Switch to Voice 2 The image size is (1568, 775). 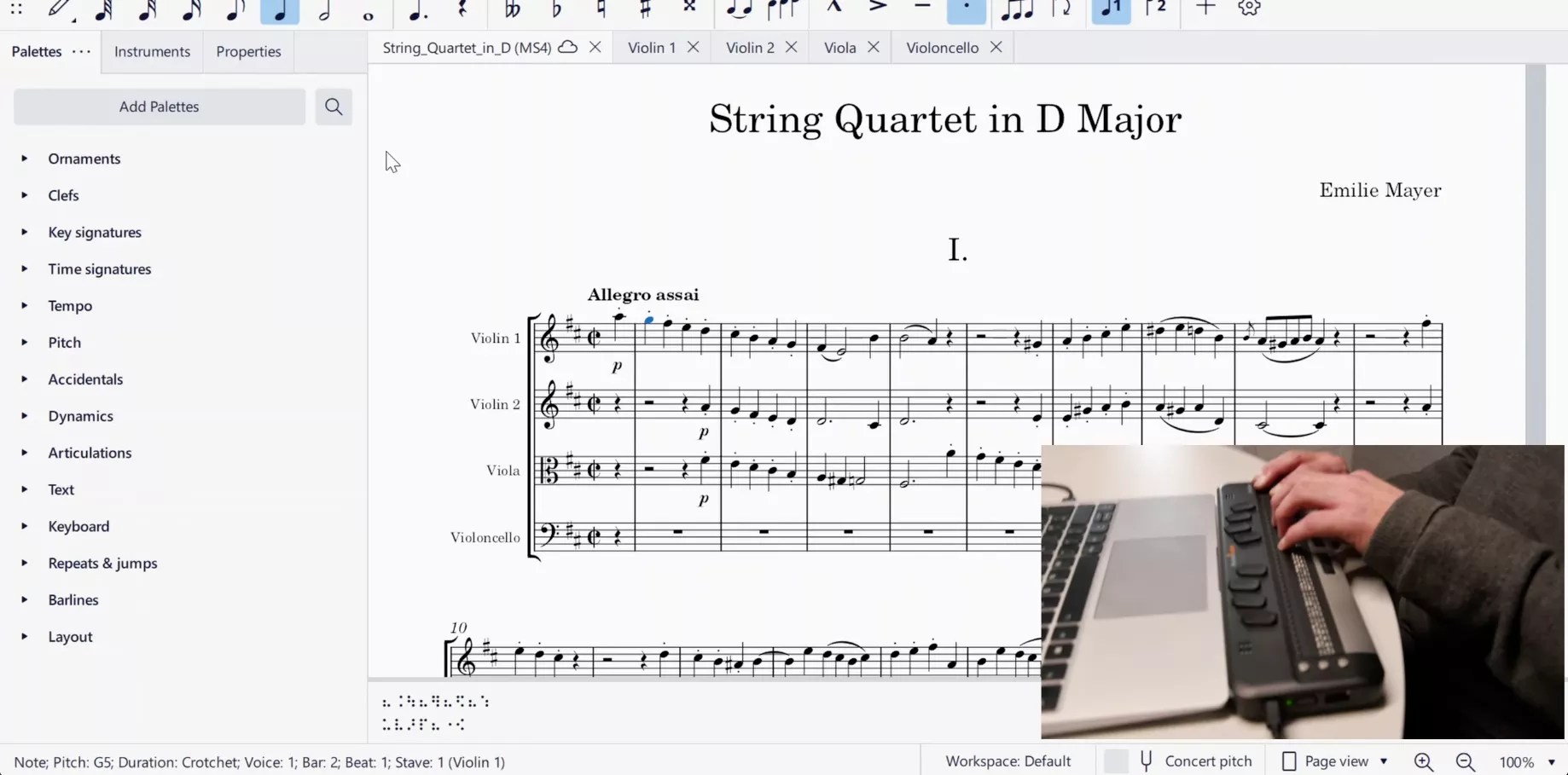pos(1155,9)
